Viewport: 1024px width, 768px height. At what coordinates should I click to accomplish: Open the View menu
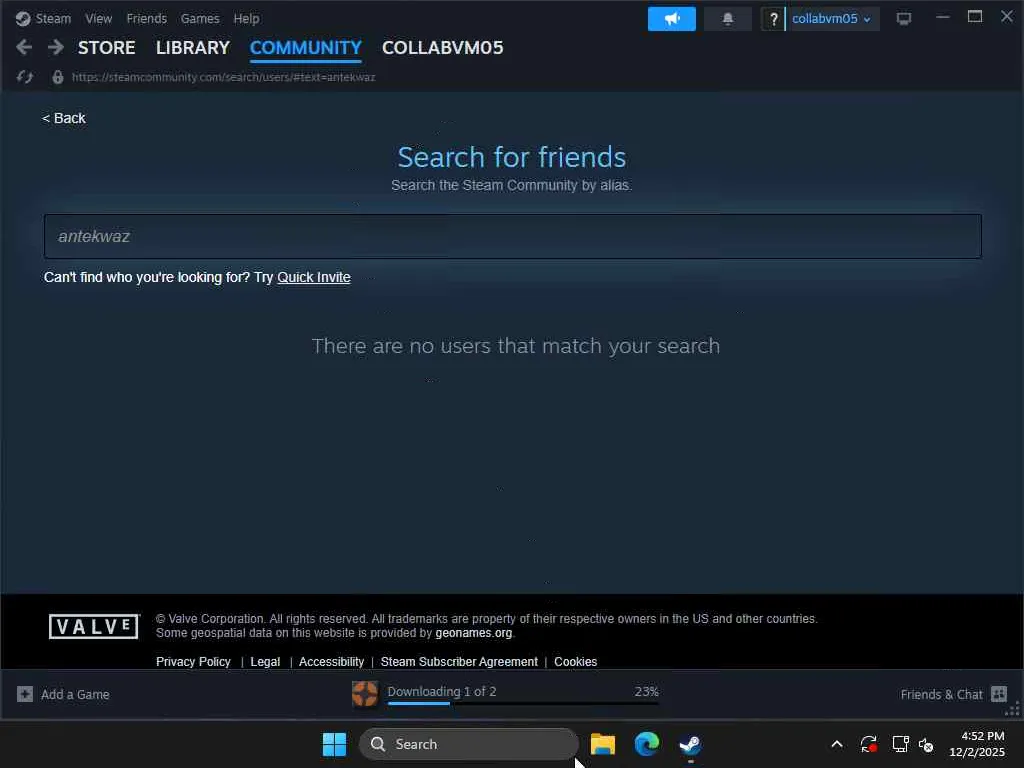tap(99, 18)
